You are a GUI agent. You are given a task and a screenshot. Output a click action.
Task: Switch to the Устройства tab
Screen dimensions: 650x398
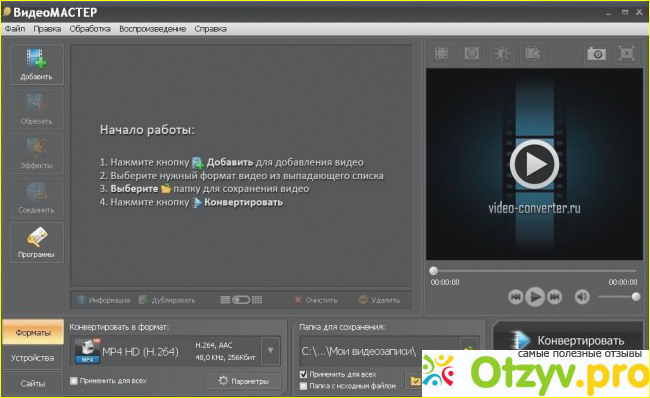[33, 358]
